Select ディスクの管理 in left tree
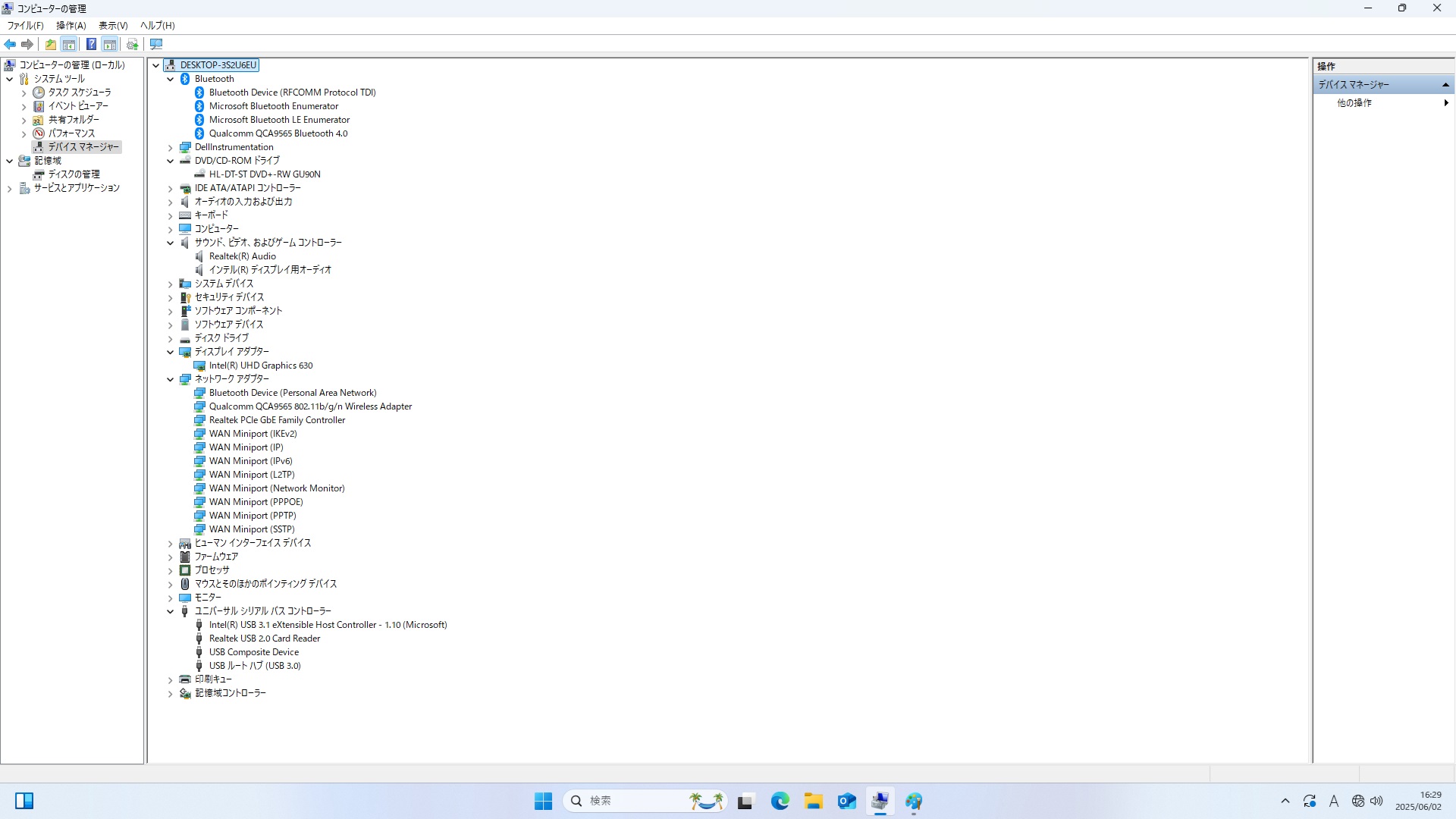 [x=74, y=174]
